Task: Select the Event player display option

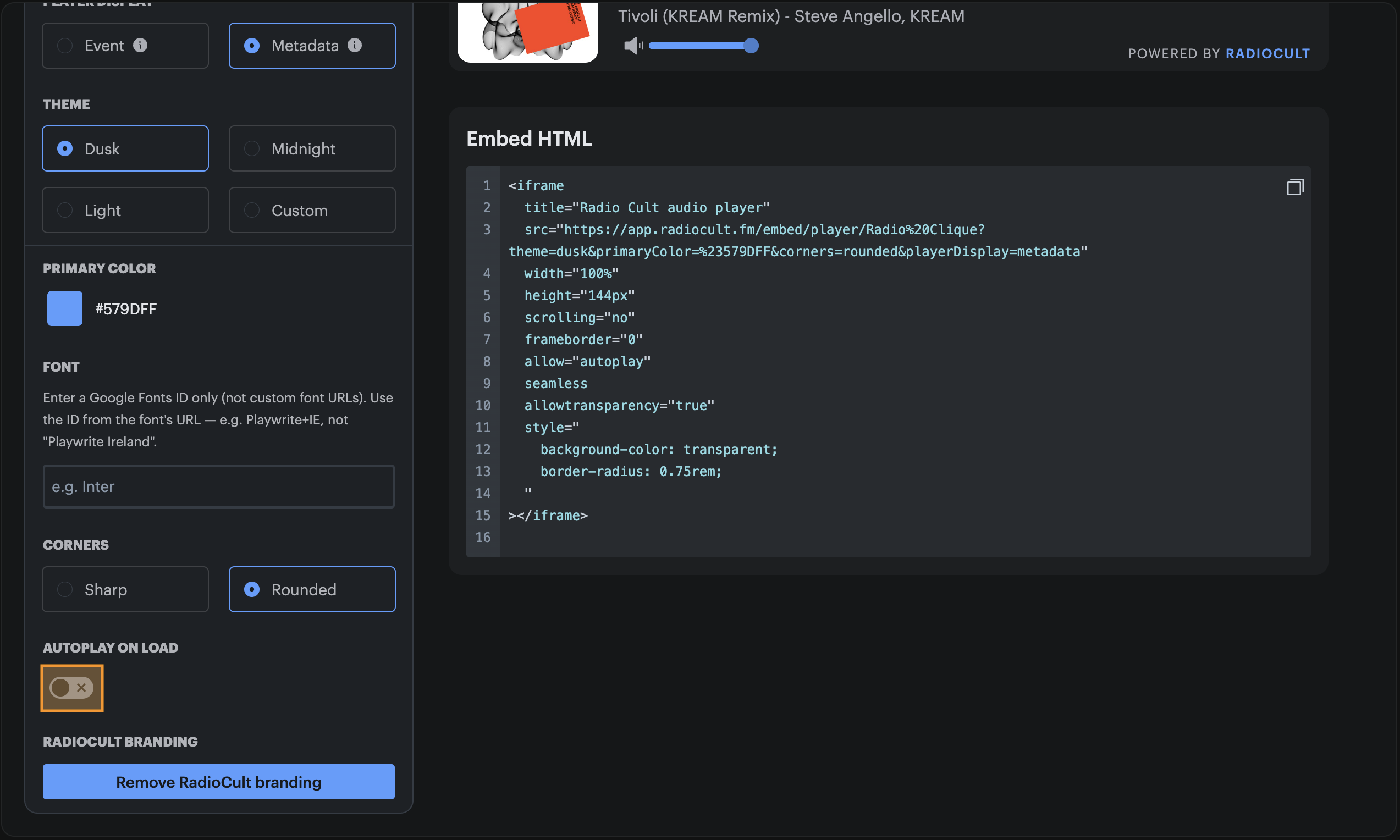Action: click(x=125, y=46)
